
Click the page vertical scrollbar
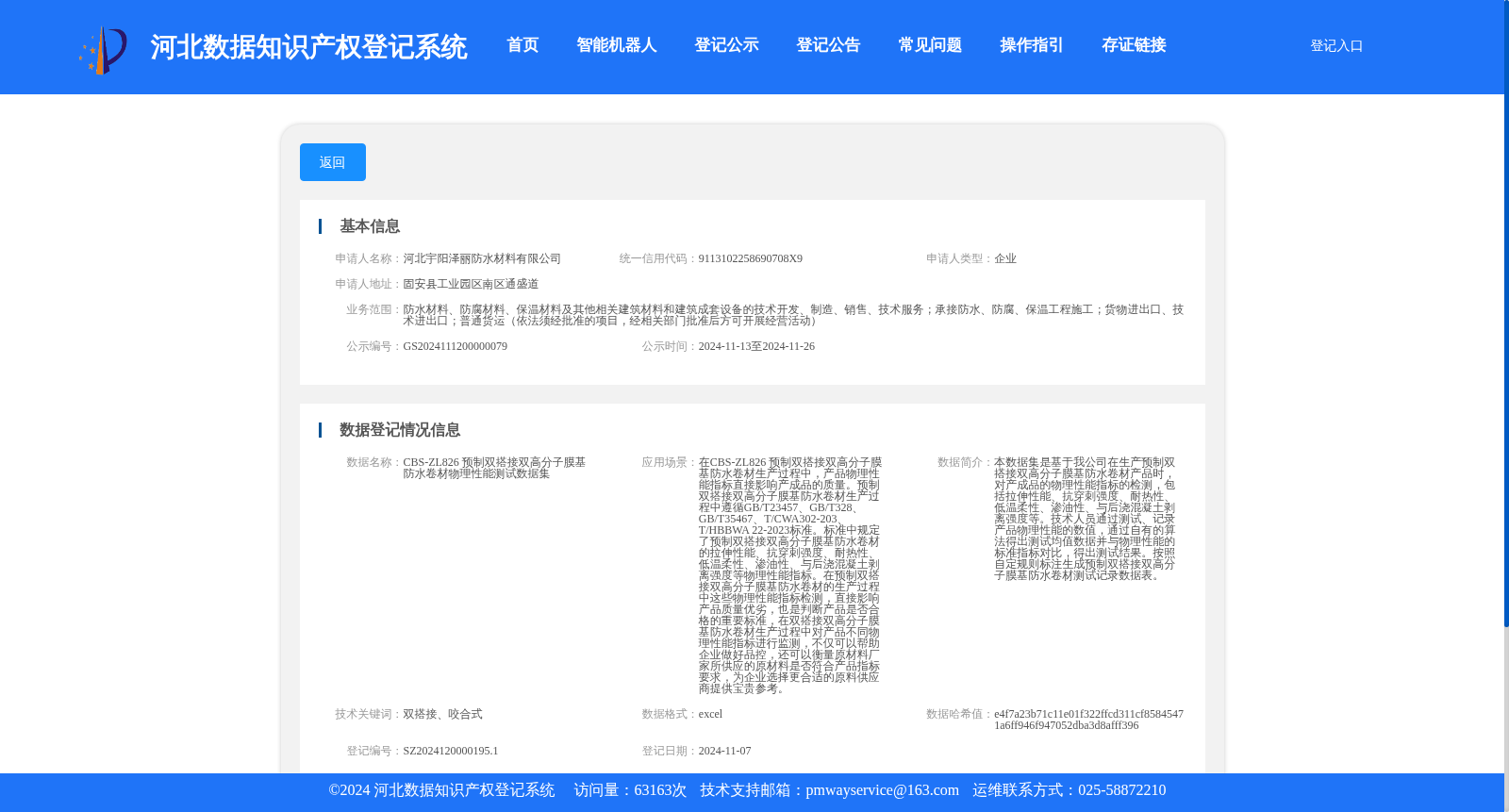[1506, 311]
